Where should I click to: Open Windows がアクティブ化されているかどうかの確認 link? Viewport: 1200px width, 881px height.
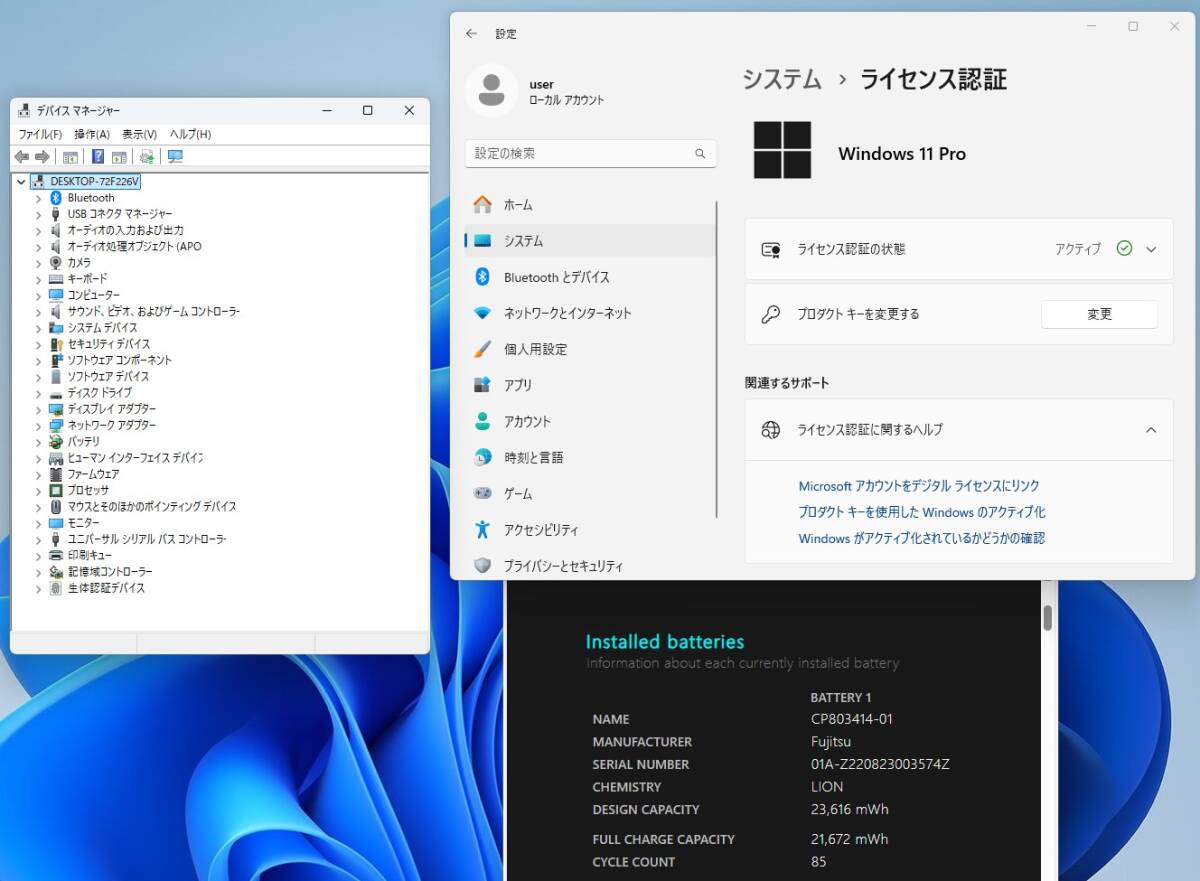[921, 538]
